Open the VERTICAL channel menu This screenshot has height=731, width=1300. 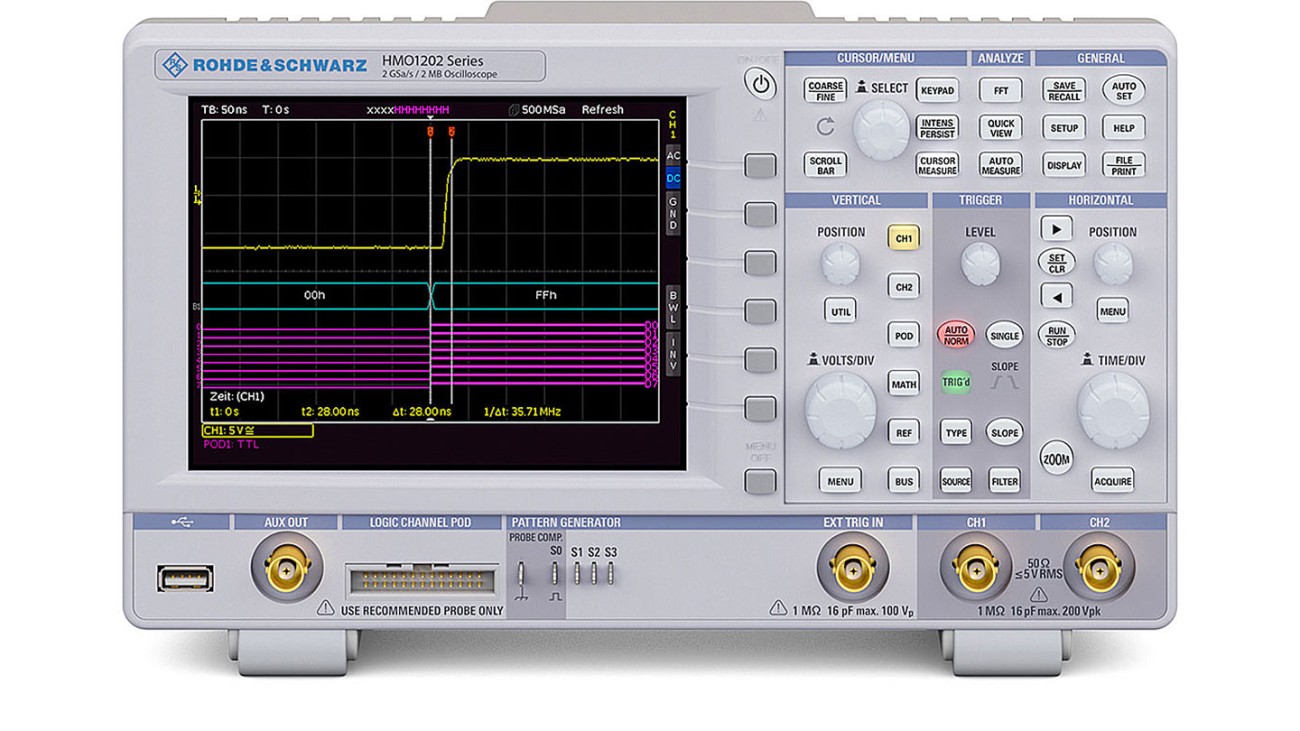[x=840, y=480]
